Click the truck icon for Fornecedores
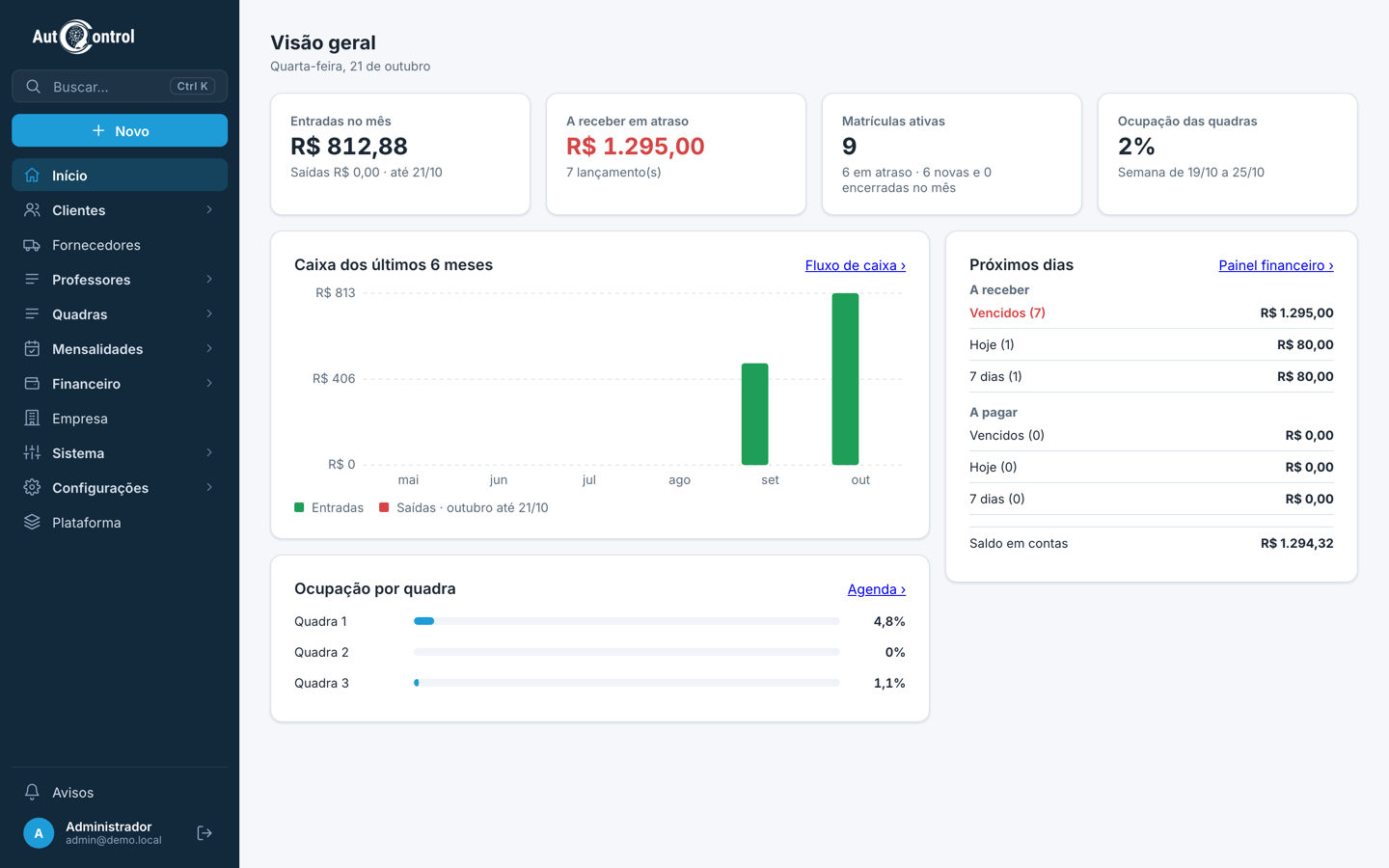 32,245
